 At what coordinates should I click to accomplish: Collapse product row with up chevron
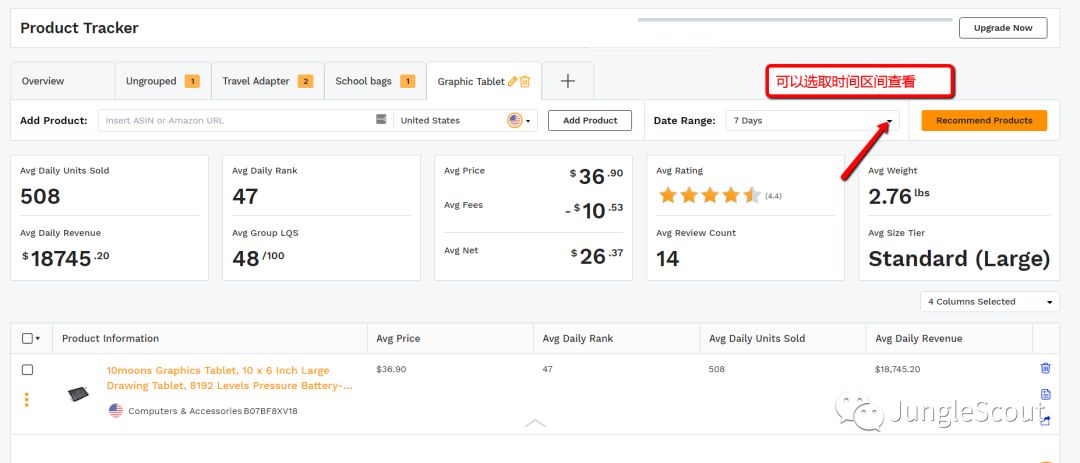click(x=535, y=423)
